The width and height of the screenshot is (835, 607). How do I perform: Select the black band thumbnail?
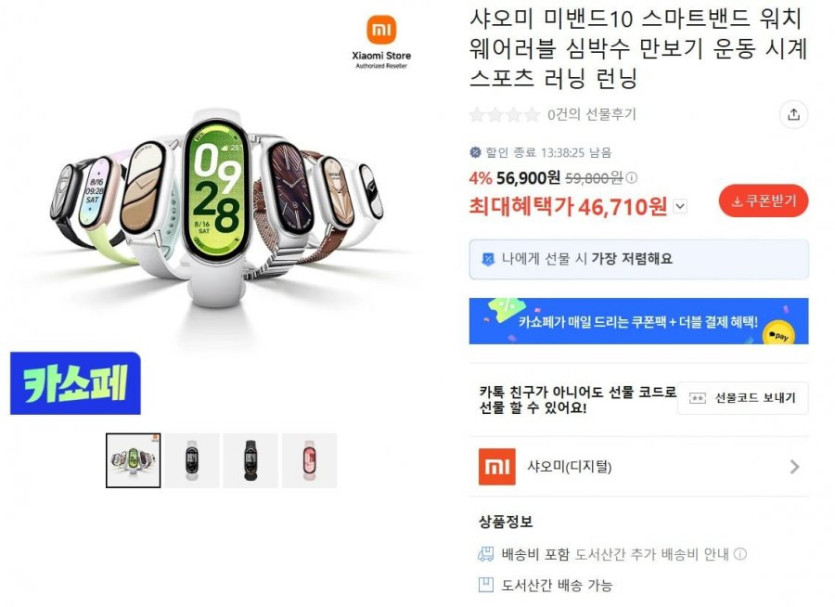pos(250,461)
